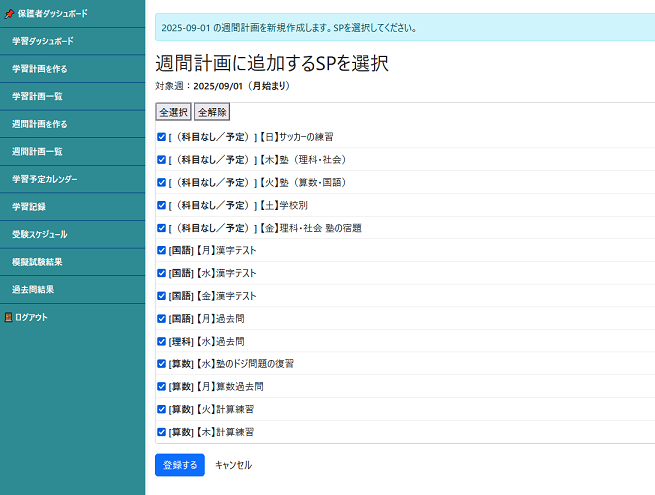Image resolution: width=655 pixels, height=495 pixels.
Task: Click the blue 登録する button
Action: [x=179, y=465]
